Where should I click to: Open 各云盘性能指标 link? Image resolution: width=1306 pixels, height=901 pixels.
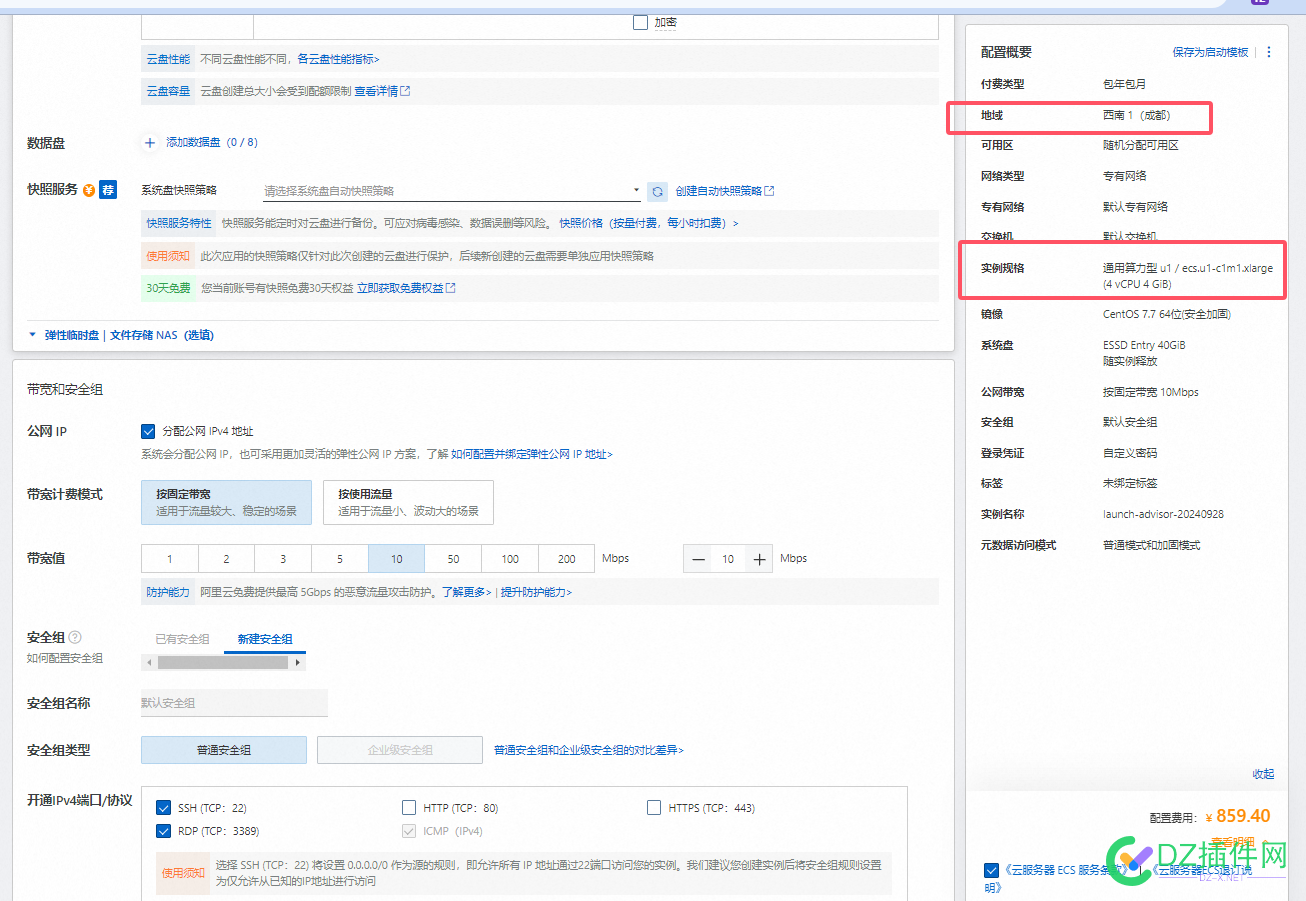[338, 59]
